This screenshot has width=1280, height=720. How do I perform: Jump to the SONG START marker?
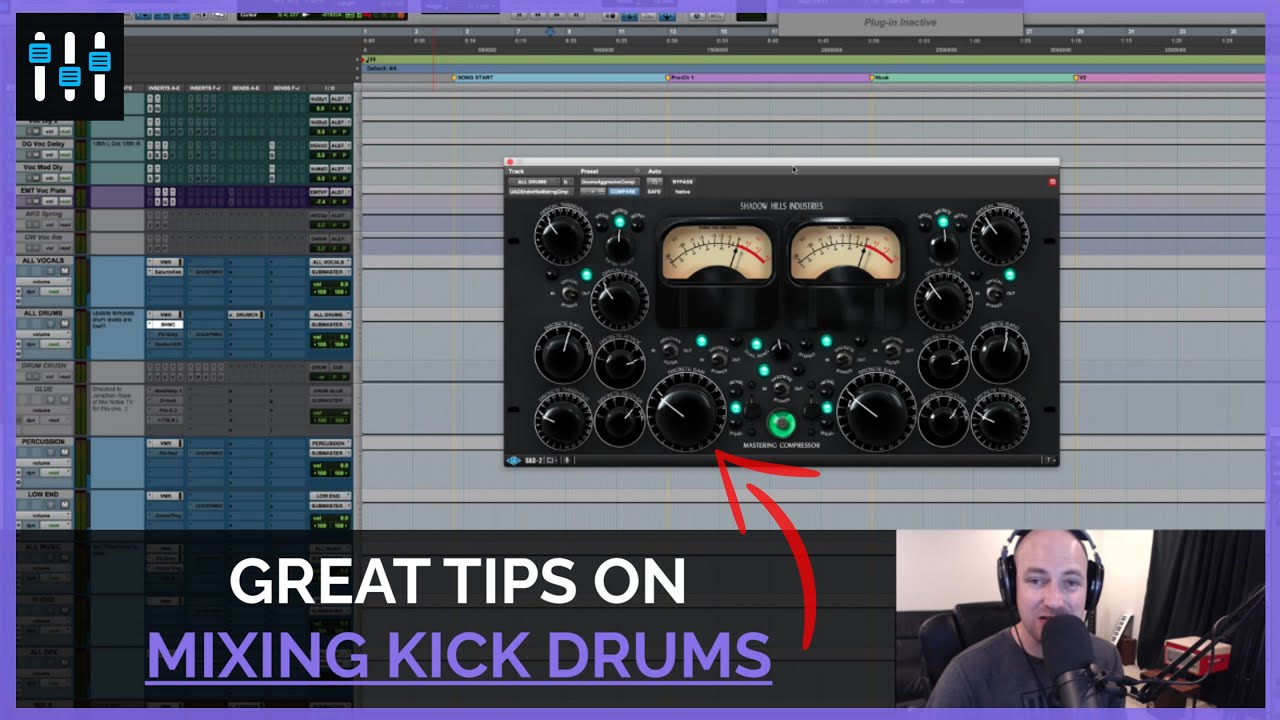472,77
